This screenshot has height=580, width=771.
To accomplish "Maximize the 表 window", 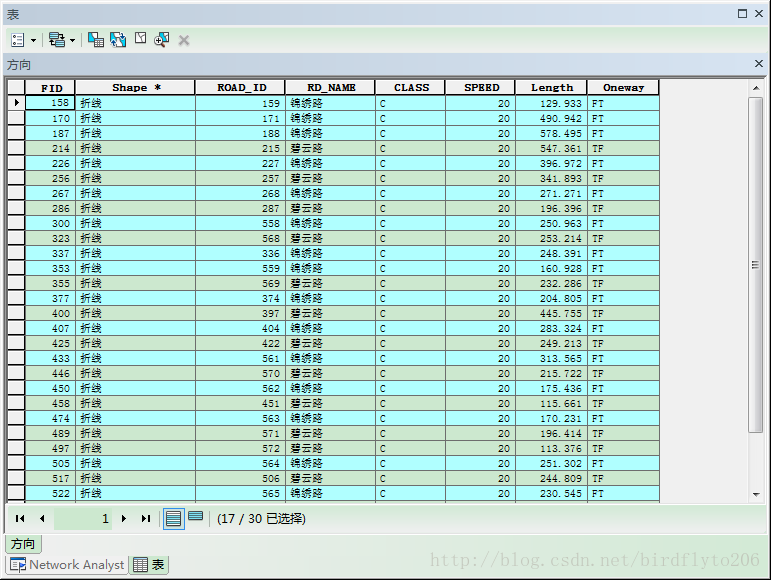I will click(742, 14).
